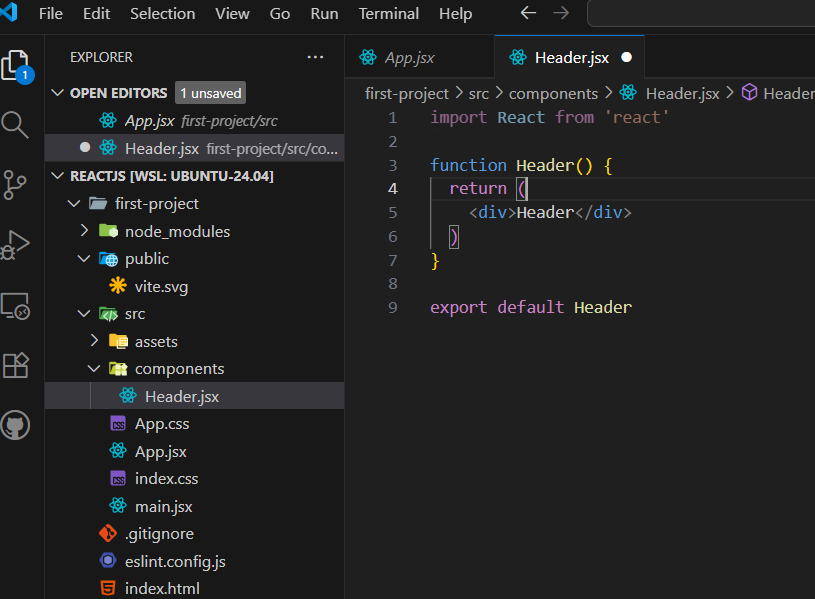This screenshot has height=599, width=815.
Task: Open Remote Explorer icon in activity bar
Action: click(16, 305)
